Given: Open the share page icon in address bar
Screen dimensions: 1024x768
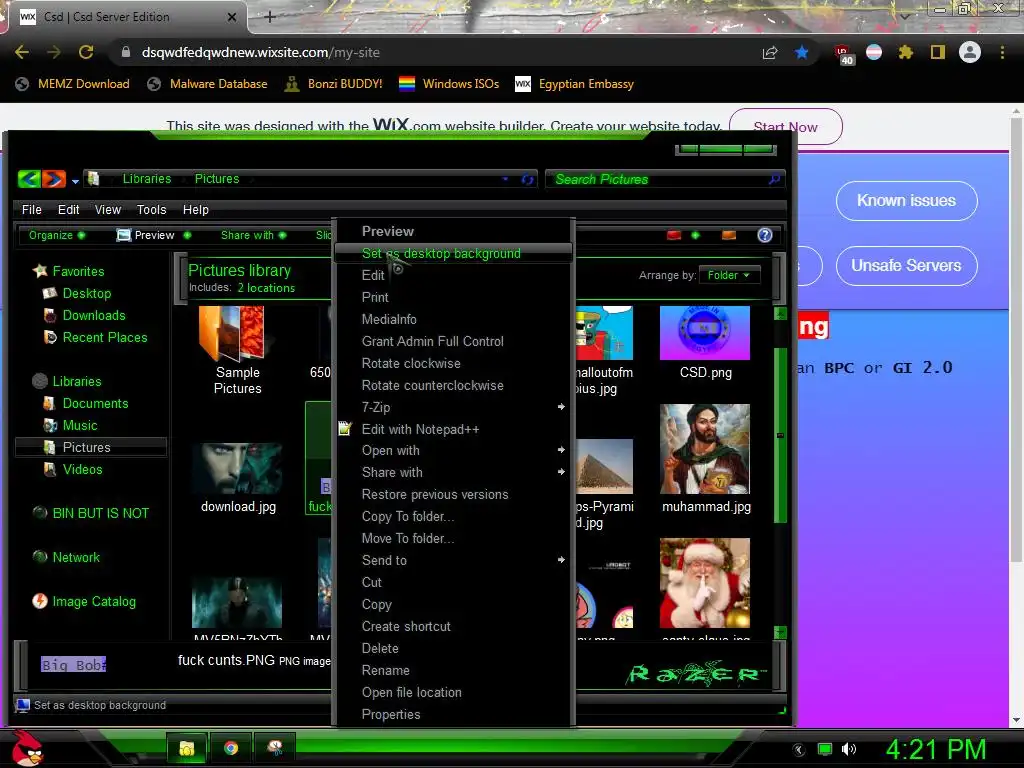Looking at the screenshot, I should [770, 53].
